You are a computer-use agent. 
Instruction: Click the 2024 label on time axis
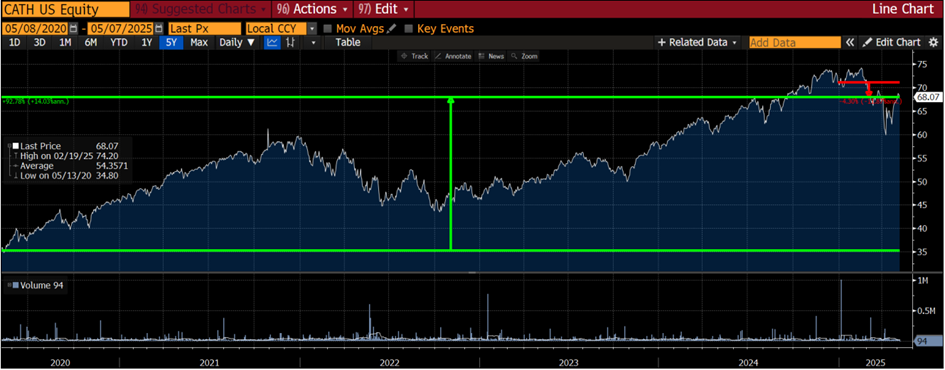pos(749,363)
